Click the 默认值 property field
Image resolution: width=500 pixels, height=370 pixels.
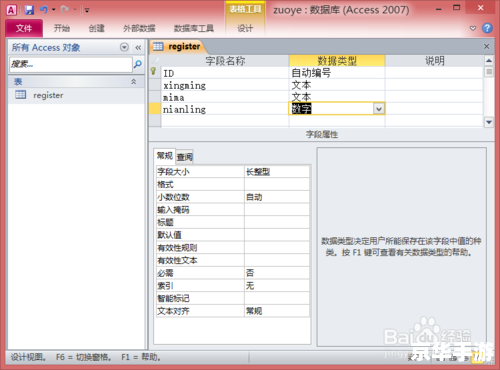[x=277, y=235]
